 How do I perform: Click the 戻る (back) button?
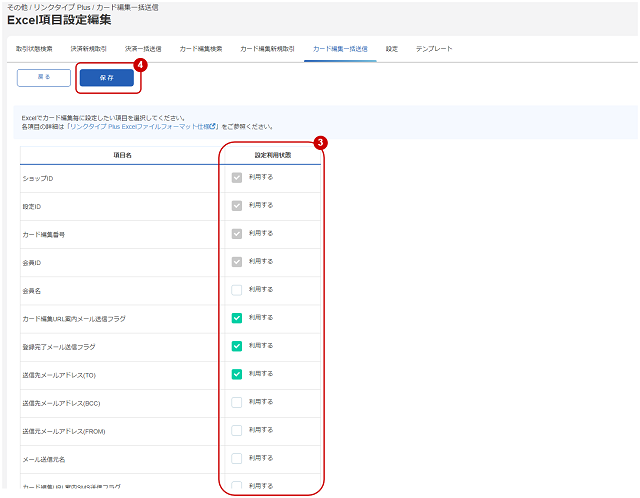(x=44, y=78)
